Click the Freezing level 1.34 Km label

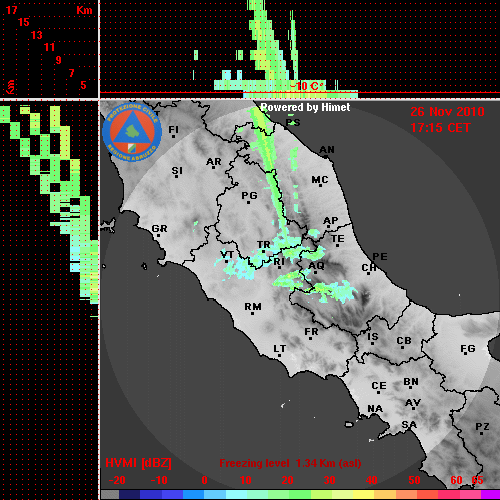pyautogui.click(x=290, y=463)
